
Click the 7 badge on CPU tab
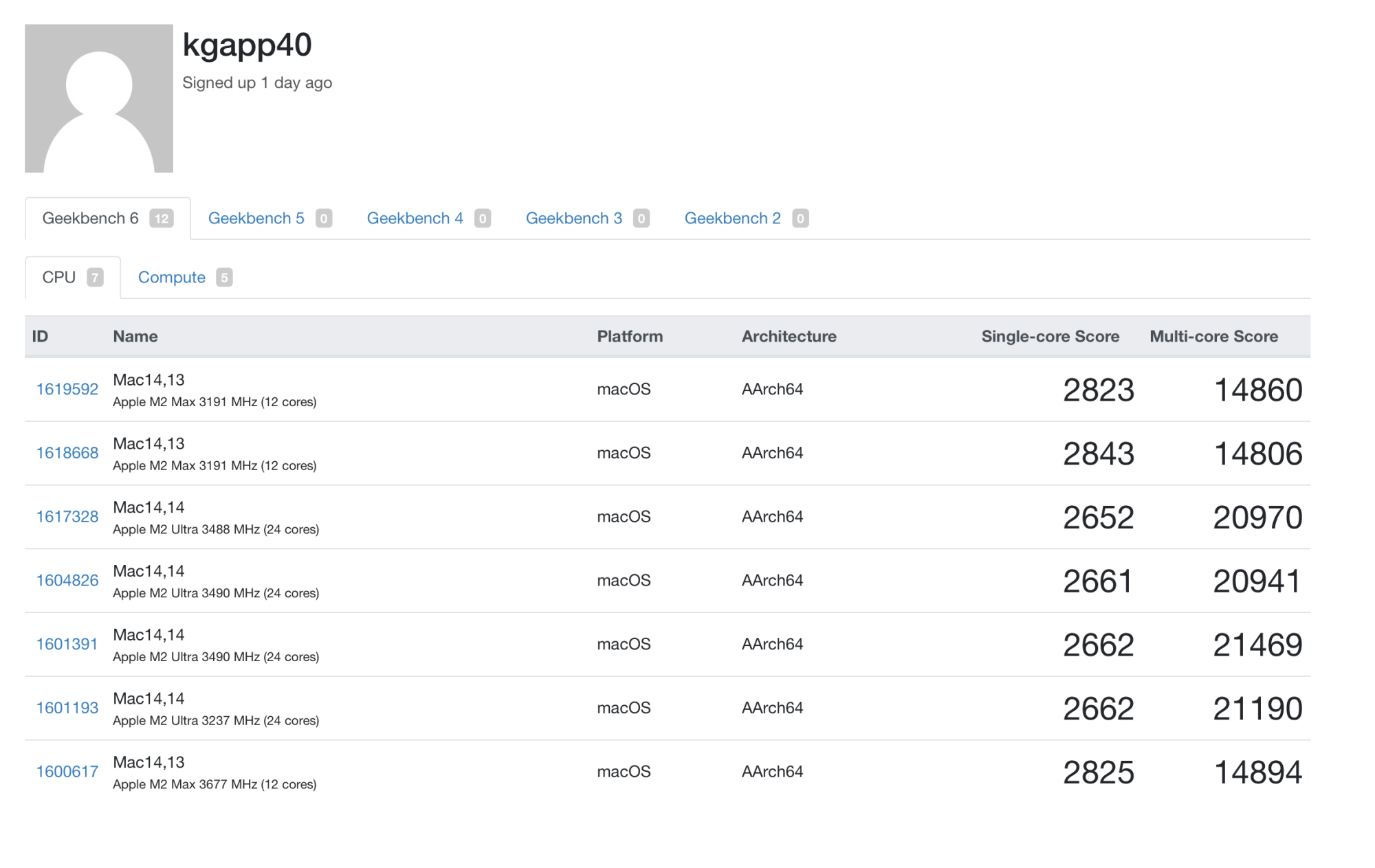click(95, 278)
